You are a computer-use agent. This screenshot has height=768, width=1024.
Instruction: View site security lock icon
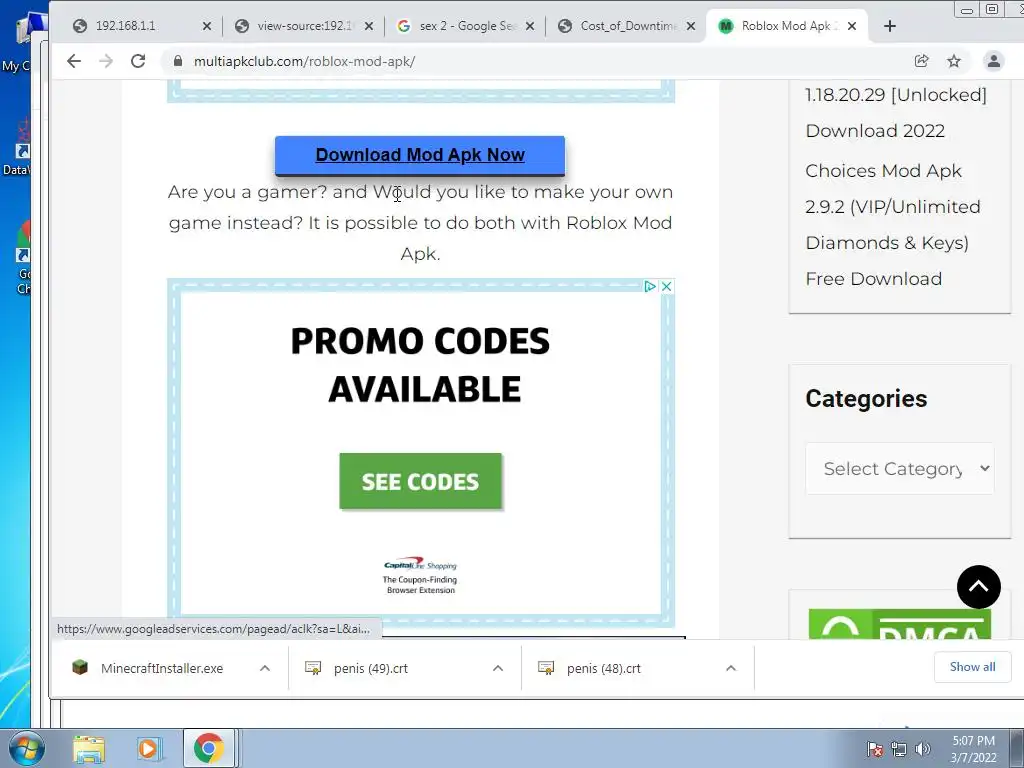tap(178, 61)
